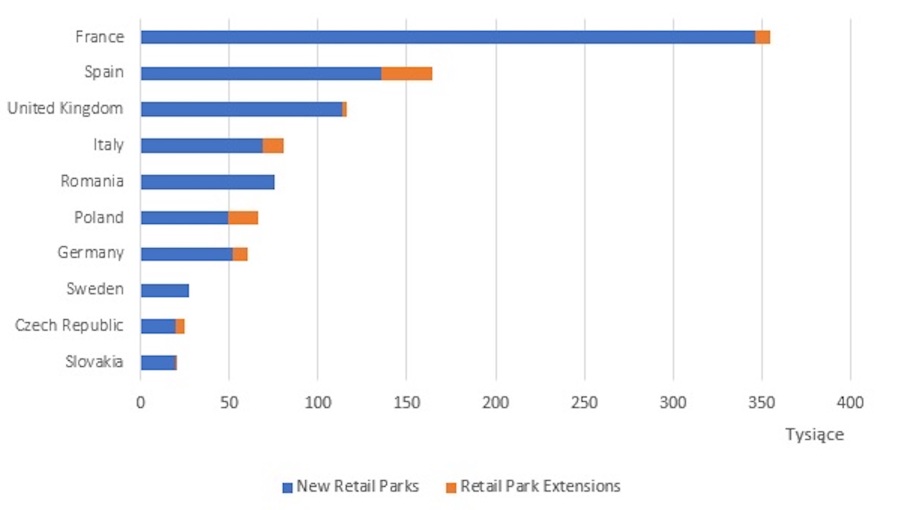Click the France category label

tap(100, 37)
